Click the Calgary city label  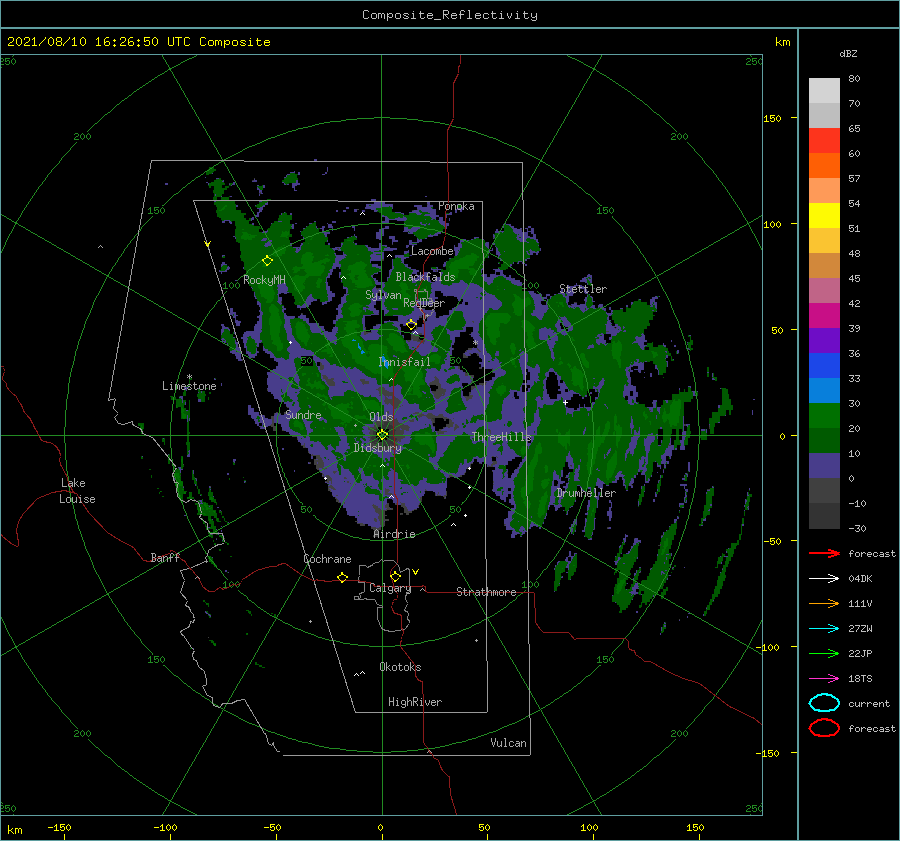click(390, 588)
